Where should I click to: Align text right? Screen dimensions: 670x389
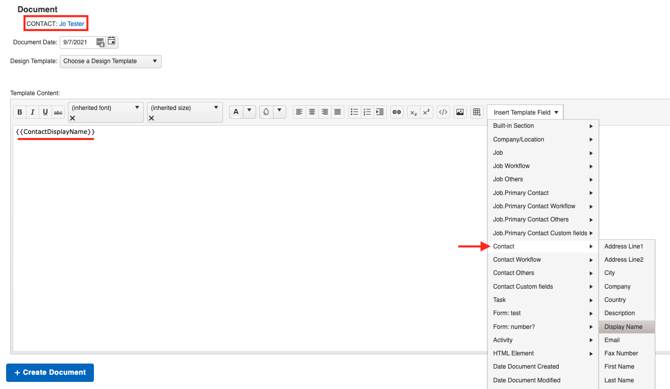325,112
